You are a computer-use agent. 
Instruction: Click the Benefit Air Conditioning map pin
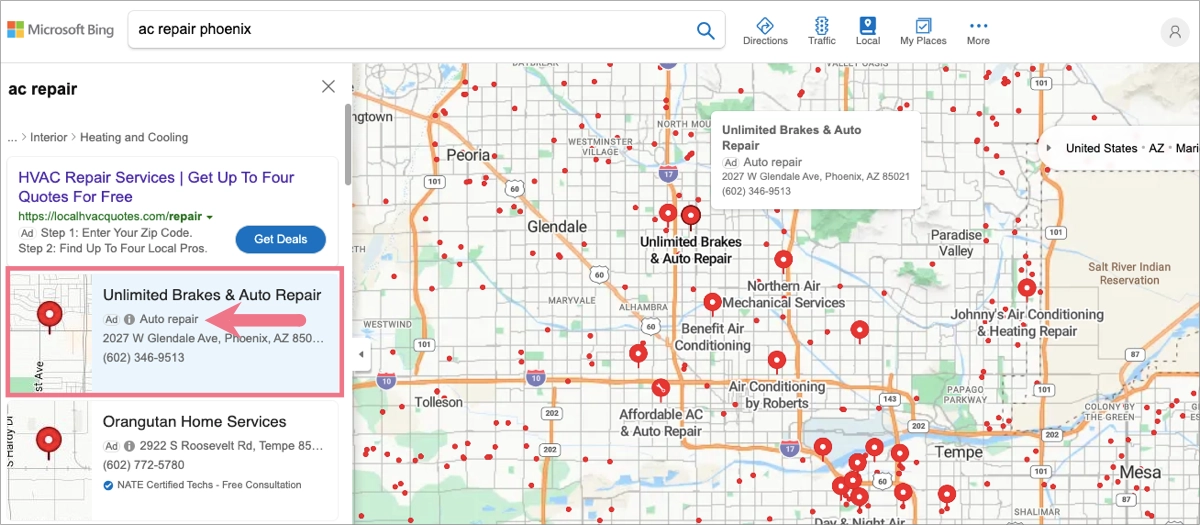click(x=712, y=302)
